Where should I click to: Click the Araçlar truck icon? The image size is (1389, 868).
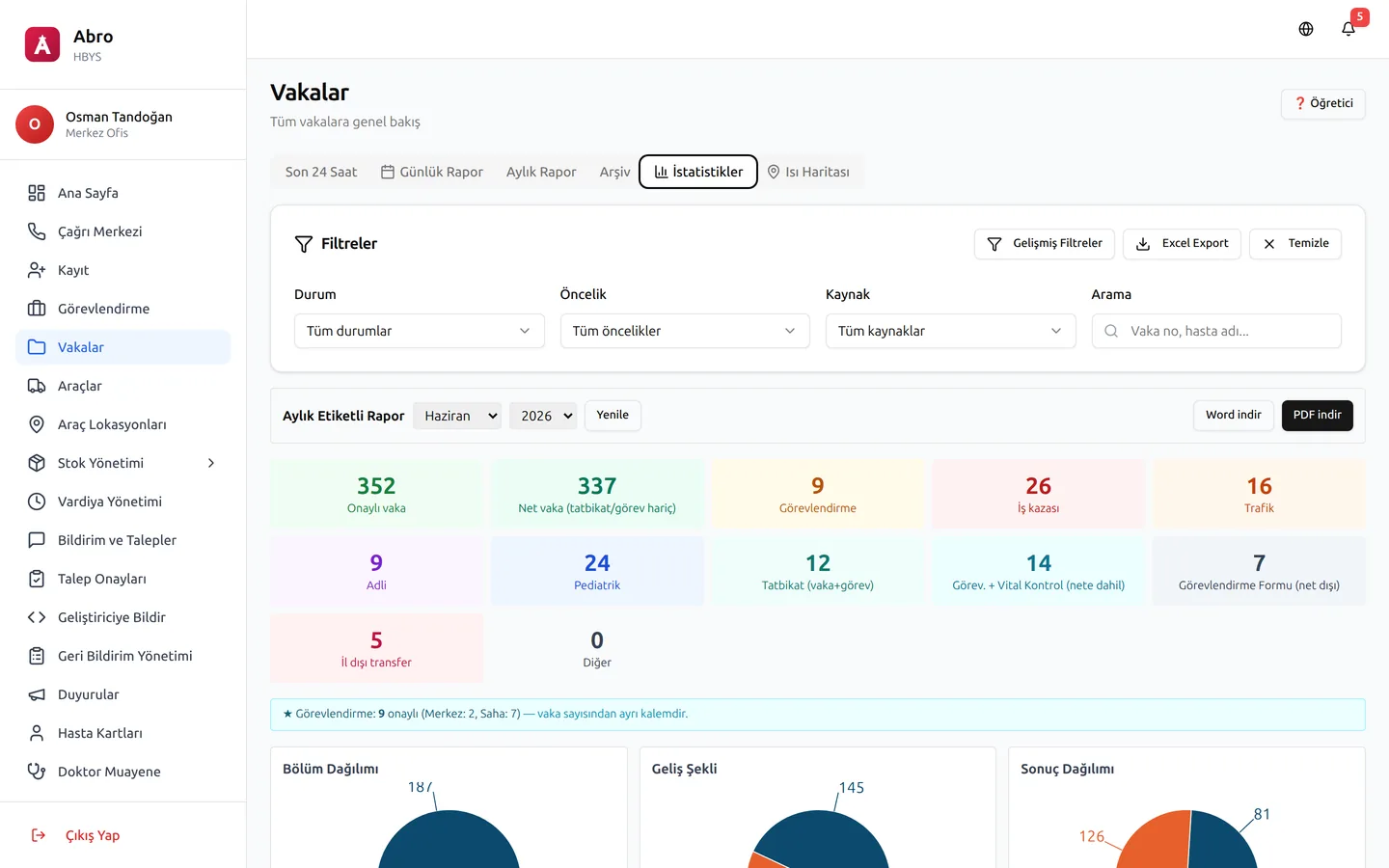coord(37,386)
